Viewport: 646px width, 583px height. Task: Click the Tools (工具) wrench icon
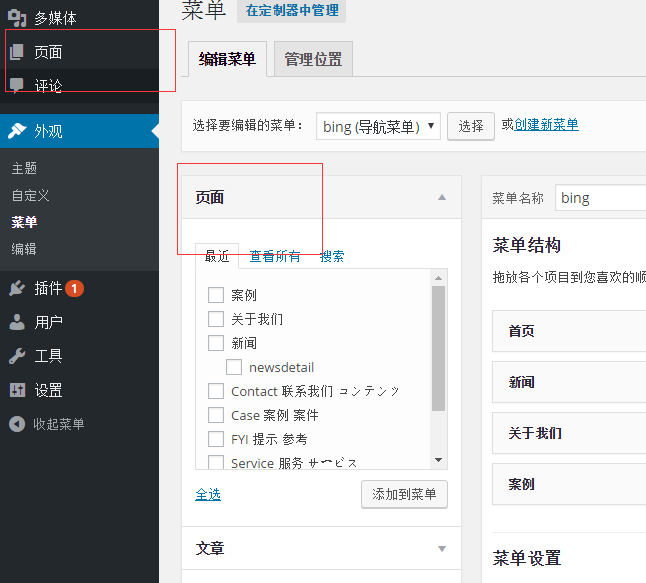click(x=17, y=356)
